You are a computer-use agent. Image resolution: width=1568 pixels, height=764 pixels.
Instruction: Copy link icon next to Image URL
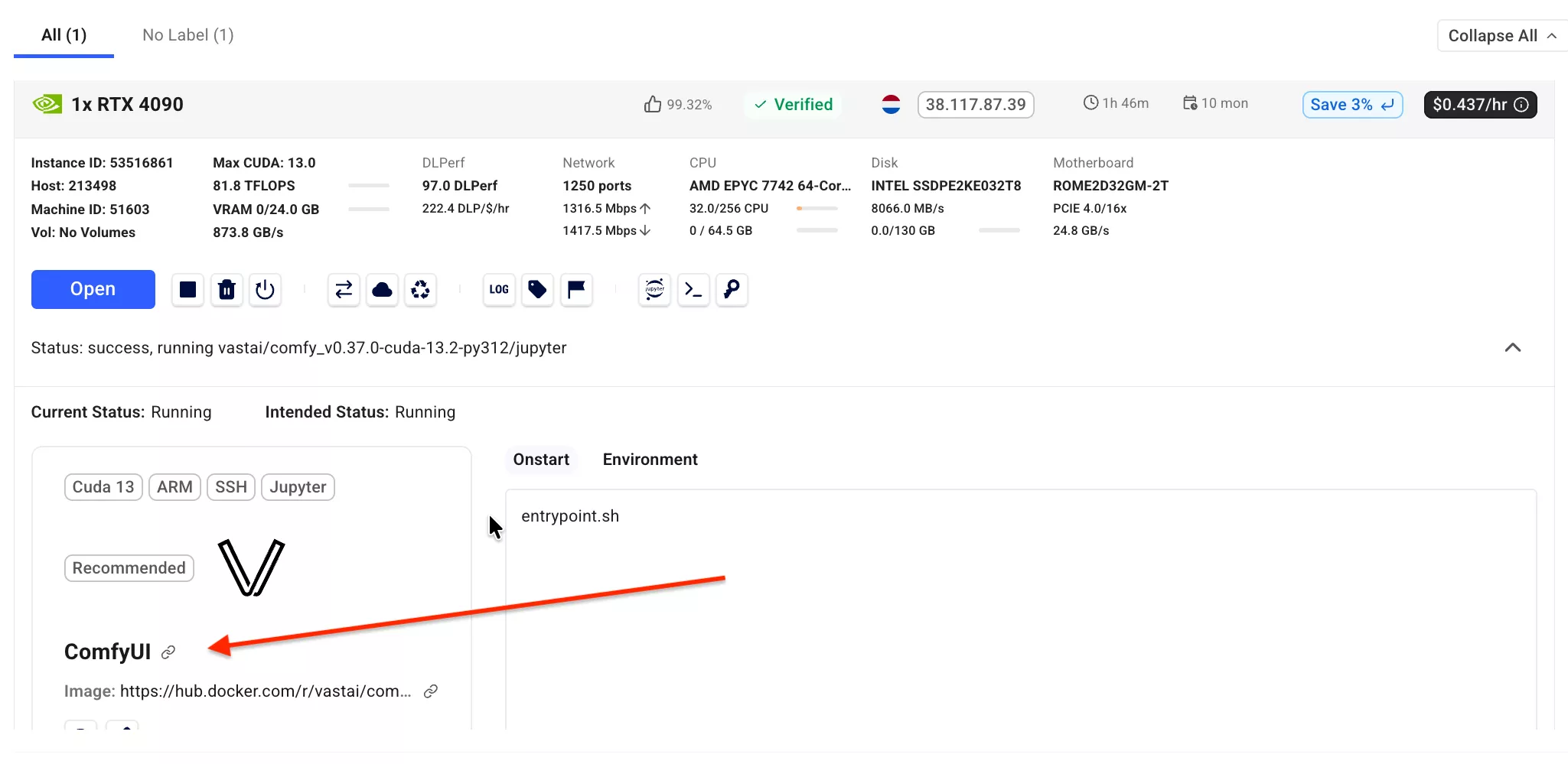[431, 691]
